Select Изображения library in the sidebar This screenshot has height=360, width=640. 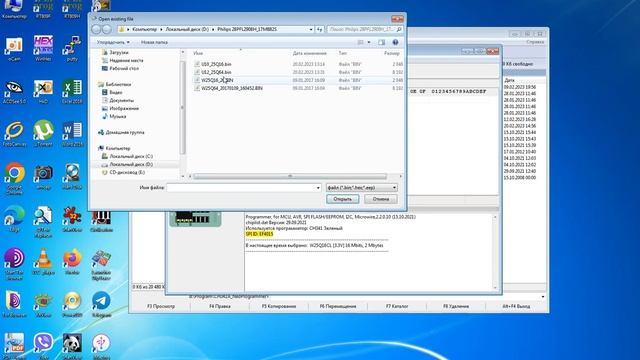point(124,109)
